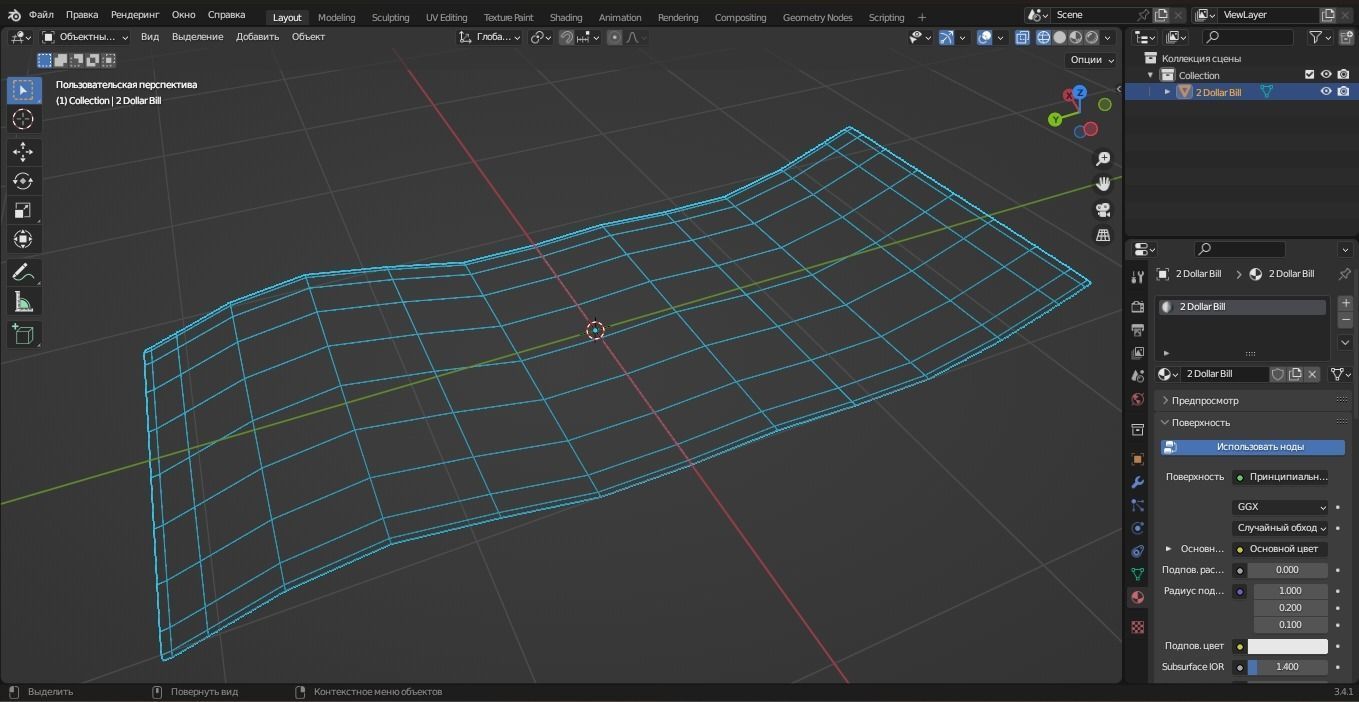Open the GGX distribution dropdown
The image size is (1359, 702).
pyautogui.click(x=1280, y=507)
